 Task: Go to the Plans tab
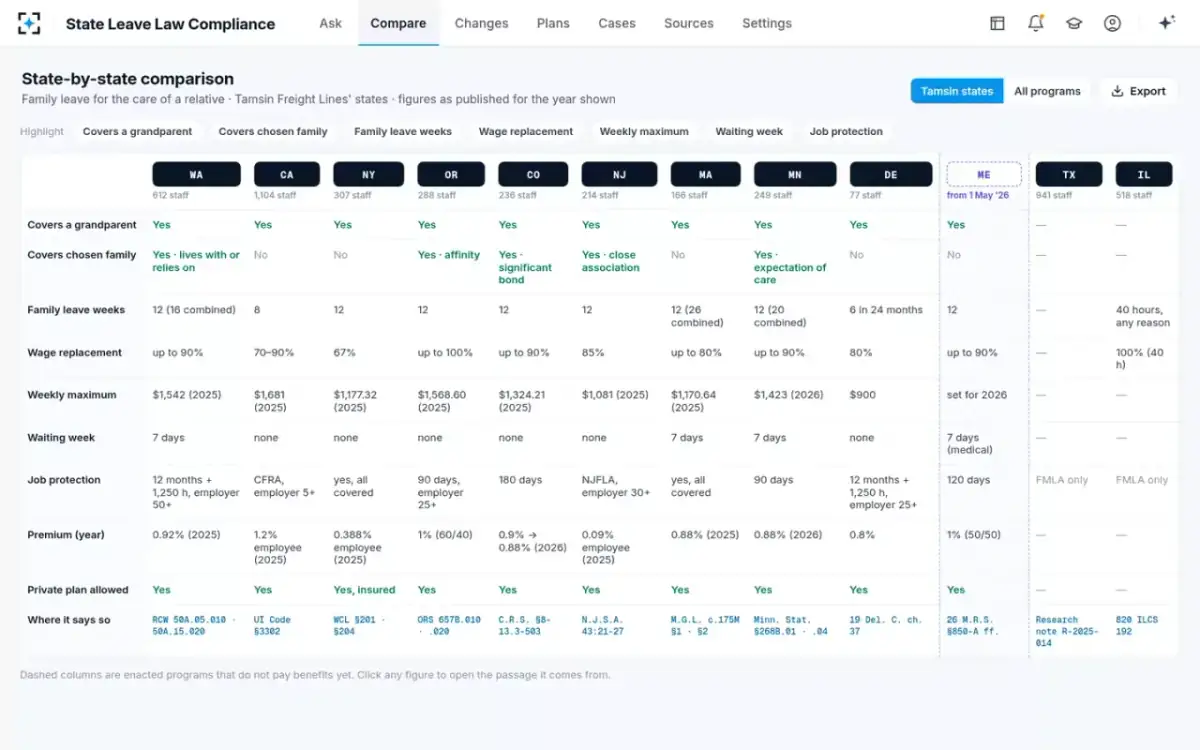(x=553, y=23)
